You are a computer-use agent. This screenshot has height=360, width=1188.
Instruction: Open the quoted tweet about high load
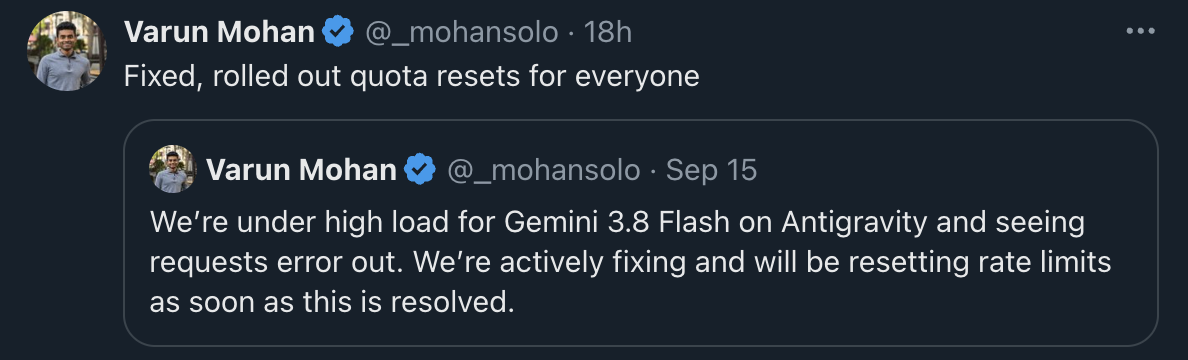coord(640,233)
